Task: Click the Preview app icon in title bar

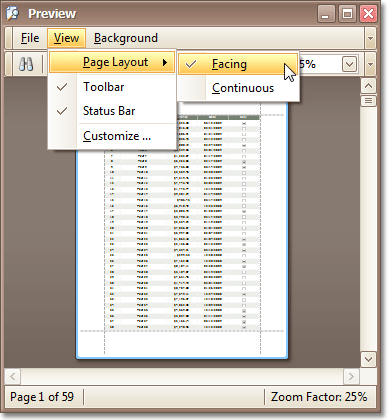Action: point(13,13)
